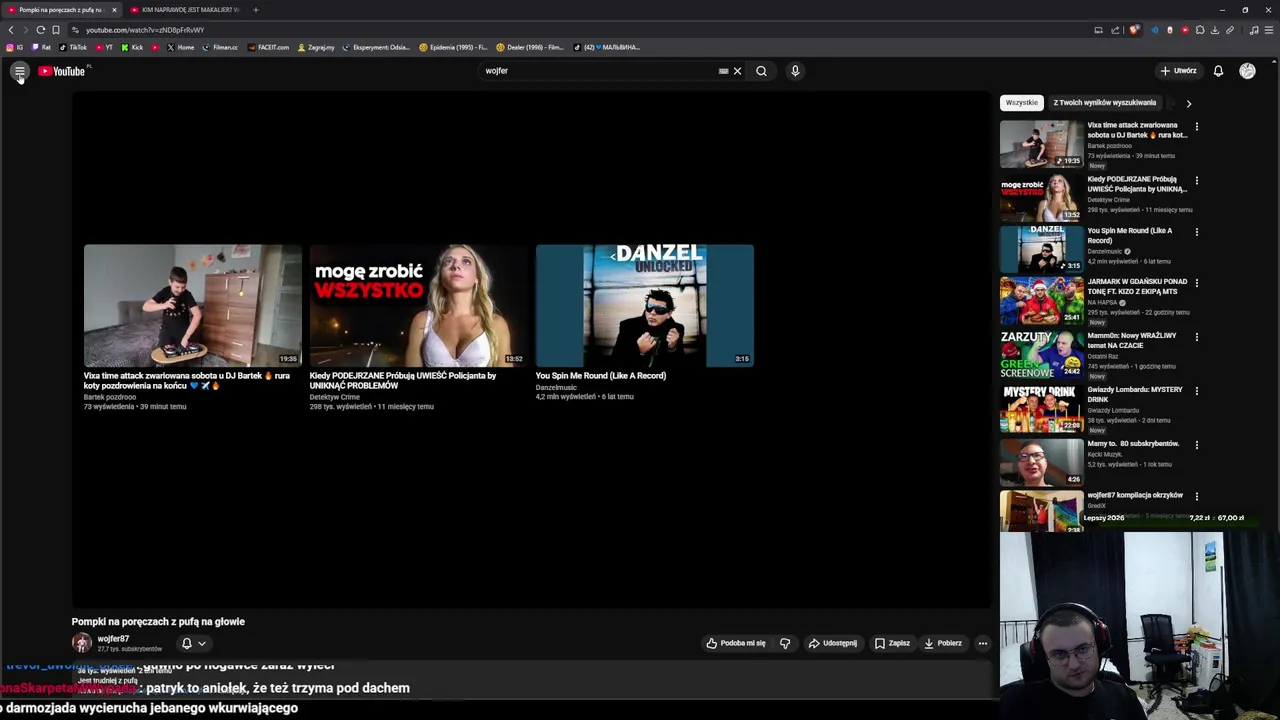Save the video with Zapisz

[x=892, y=643]
